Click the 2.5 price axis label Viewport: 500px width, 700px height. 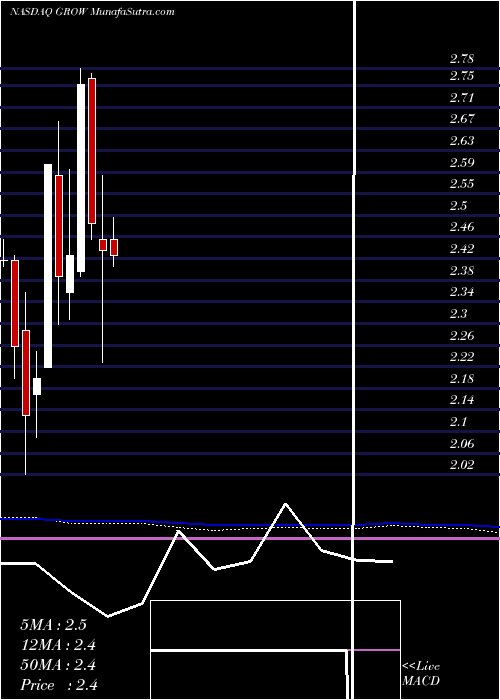(x=458, y=205)
